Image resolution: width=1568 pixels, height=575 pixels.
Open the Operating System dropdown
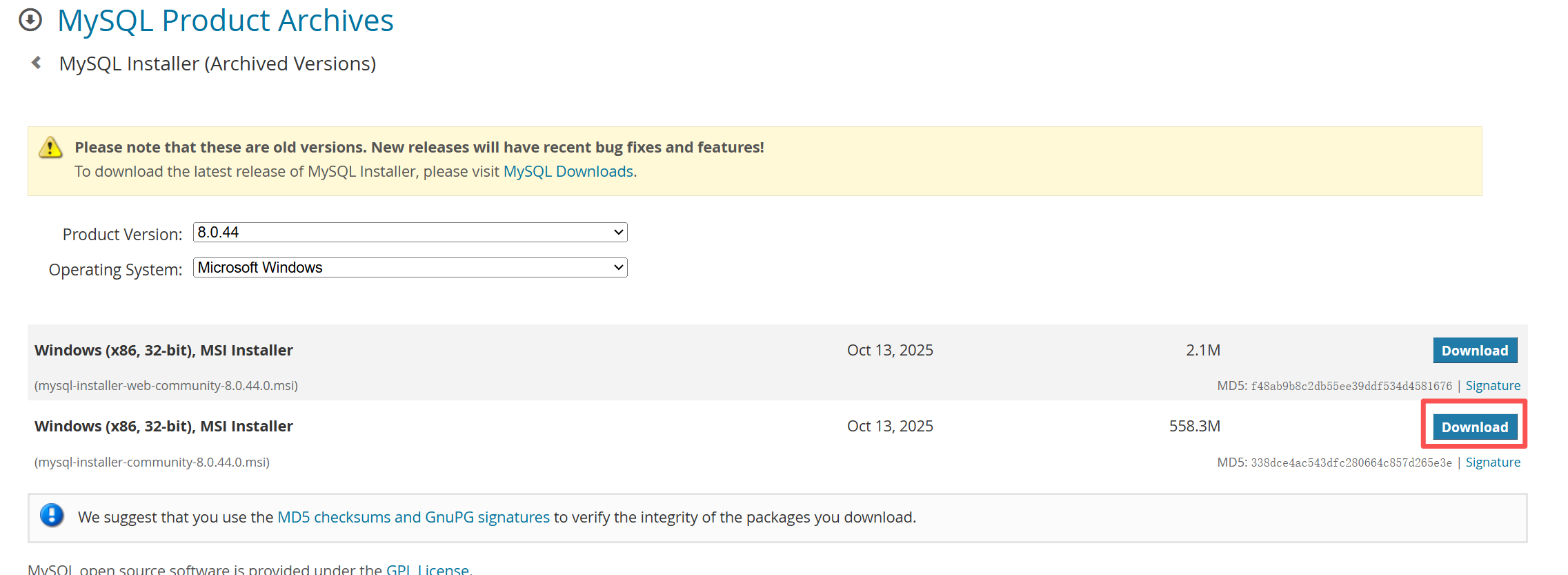(x=410, y=267)
